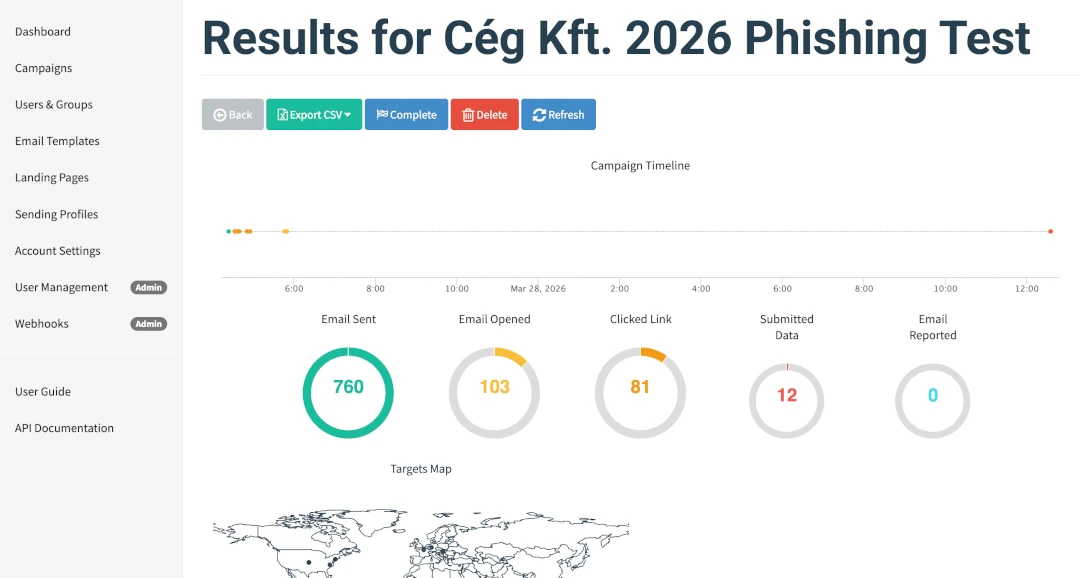The width and height of the screenshot is (1080, 578).
Task: Navigate to Email Templates
Action: tap(57, 142)
